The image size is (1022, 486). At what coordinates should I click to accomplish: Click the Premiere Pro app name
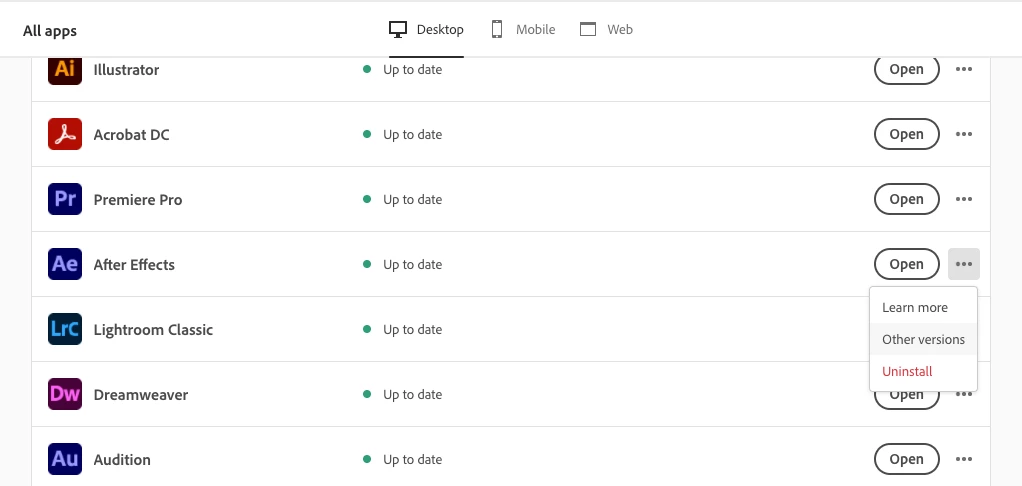coord(138,200)
